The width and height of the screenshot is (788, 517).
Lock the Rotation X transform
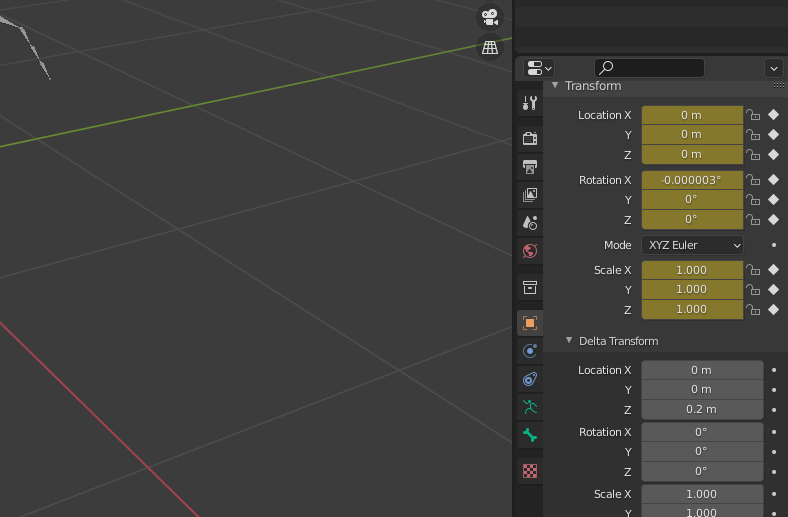point(753,180)
